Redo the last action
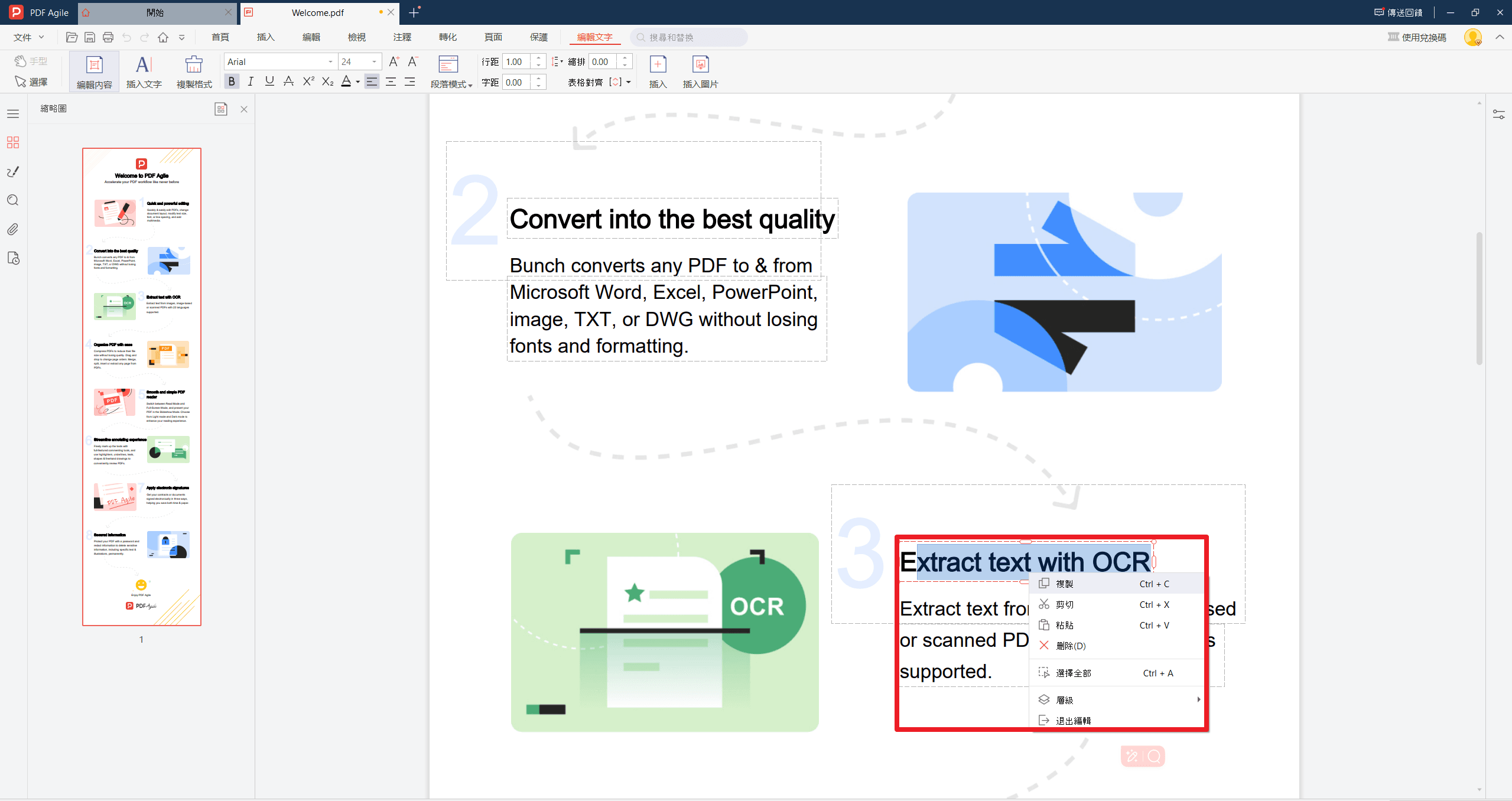This screenshot has width=1512, height=801. (x=145, y=37)
